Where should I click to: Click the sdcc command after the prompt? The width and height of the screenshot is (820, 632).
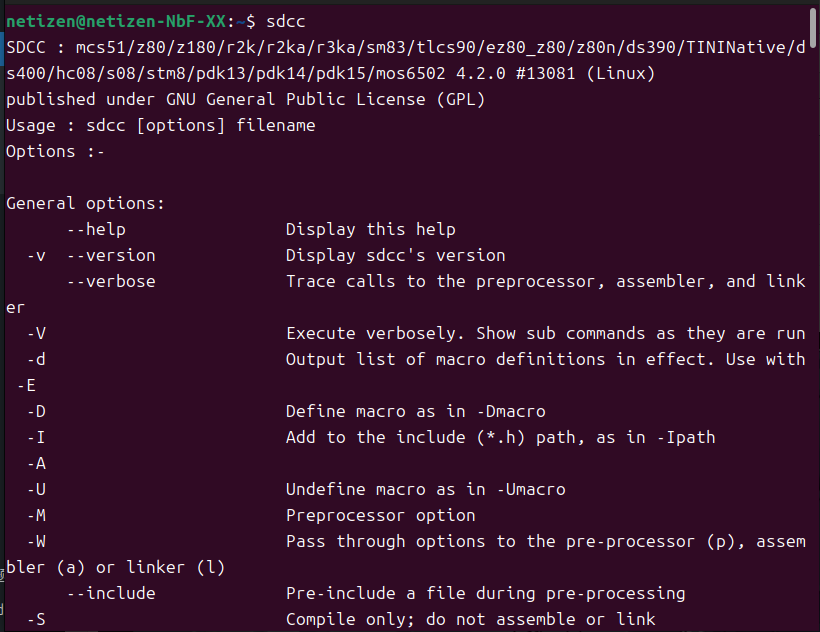click(286, 21)
